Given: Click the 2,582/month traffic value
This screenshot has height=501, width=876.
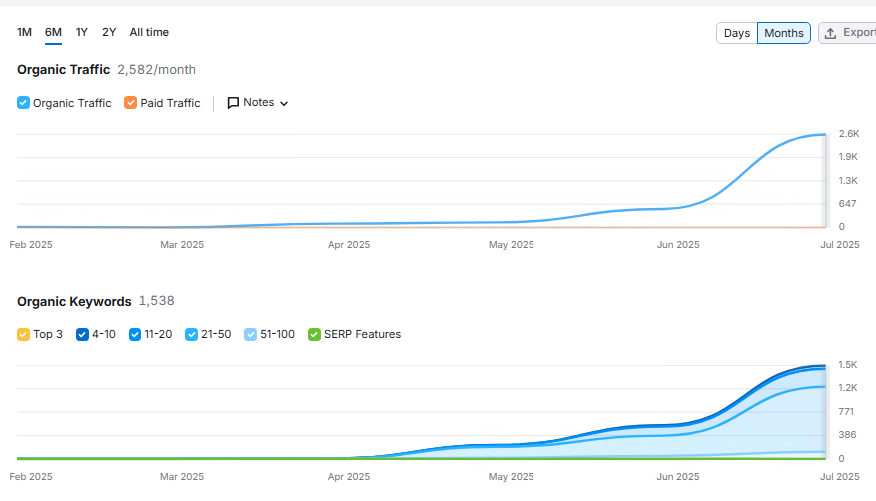Looking at the screenshot, I should [156, 70].
